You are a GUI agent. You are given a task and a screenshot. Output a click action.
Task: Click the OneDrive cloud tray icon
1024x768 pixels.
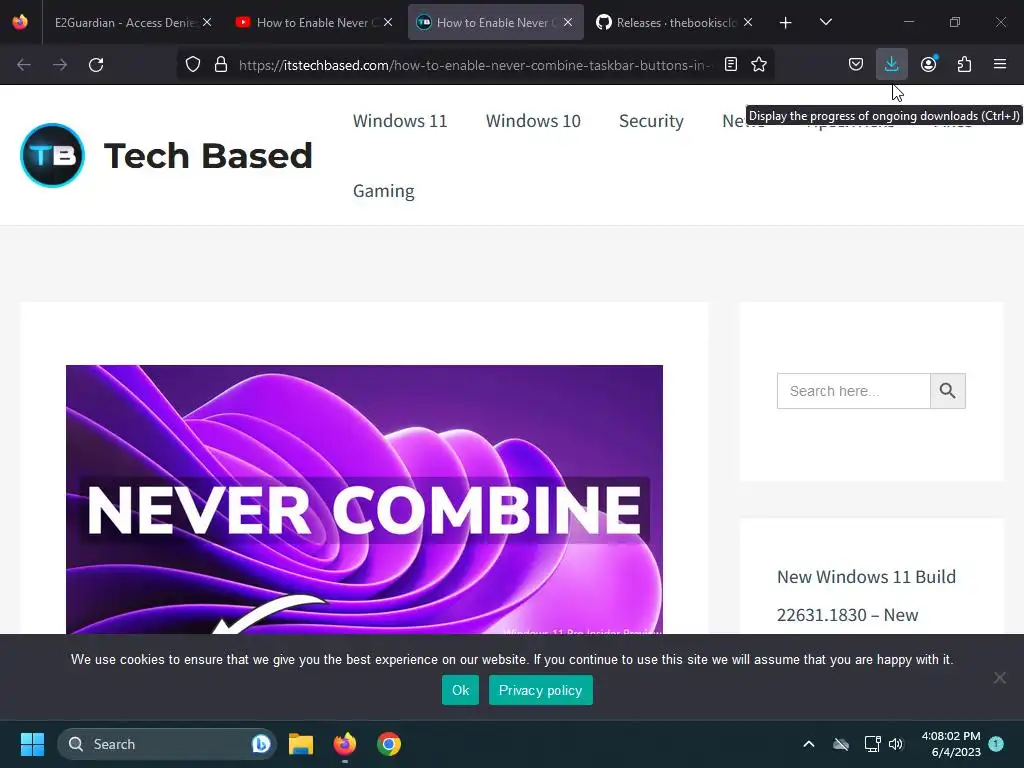click(x=841, y=744)
